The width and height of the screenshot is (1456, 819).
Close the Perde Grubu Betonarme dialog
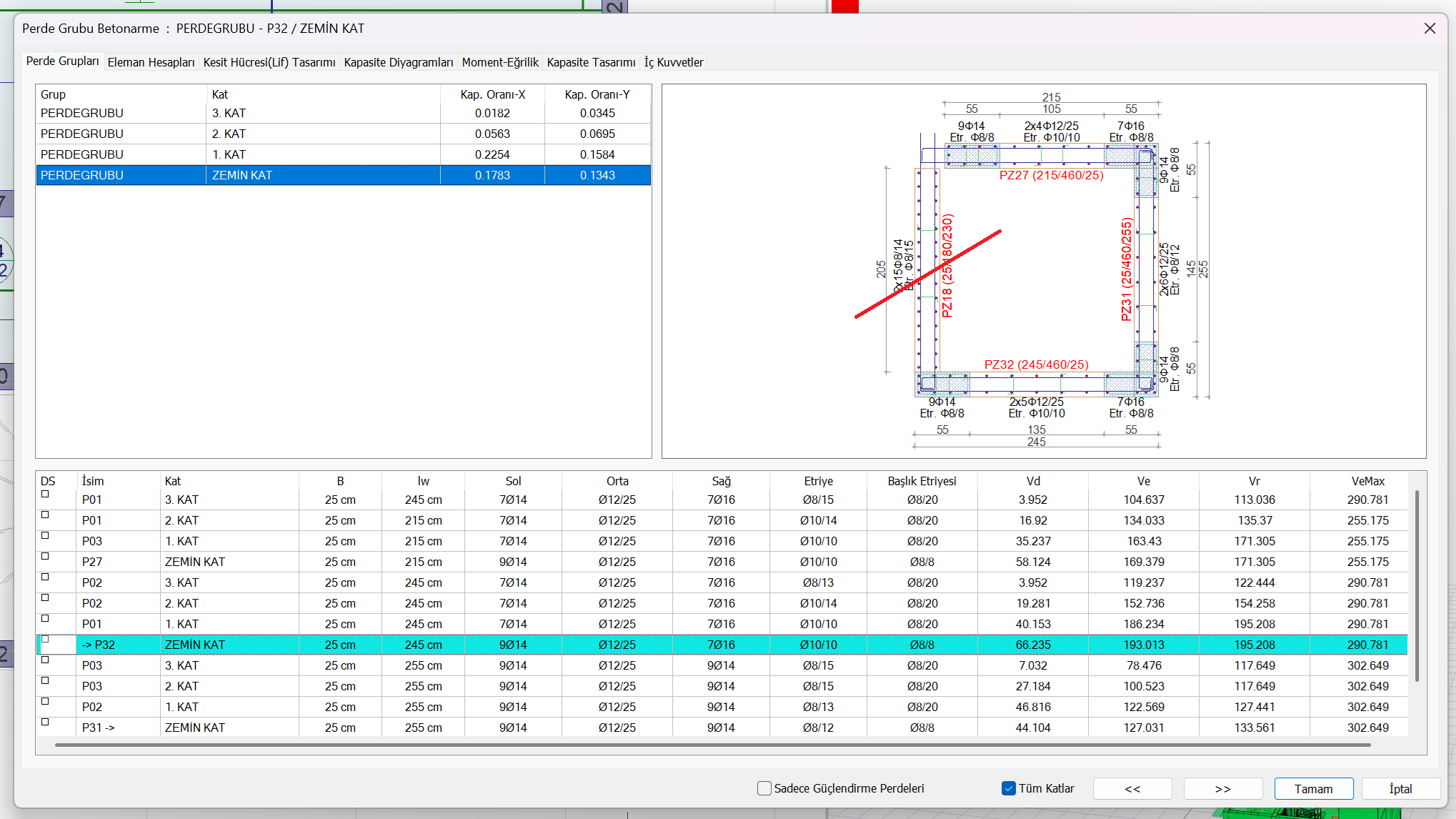tap(1430, 29)
